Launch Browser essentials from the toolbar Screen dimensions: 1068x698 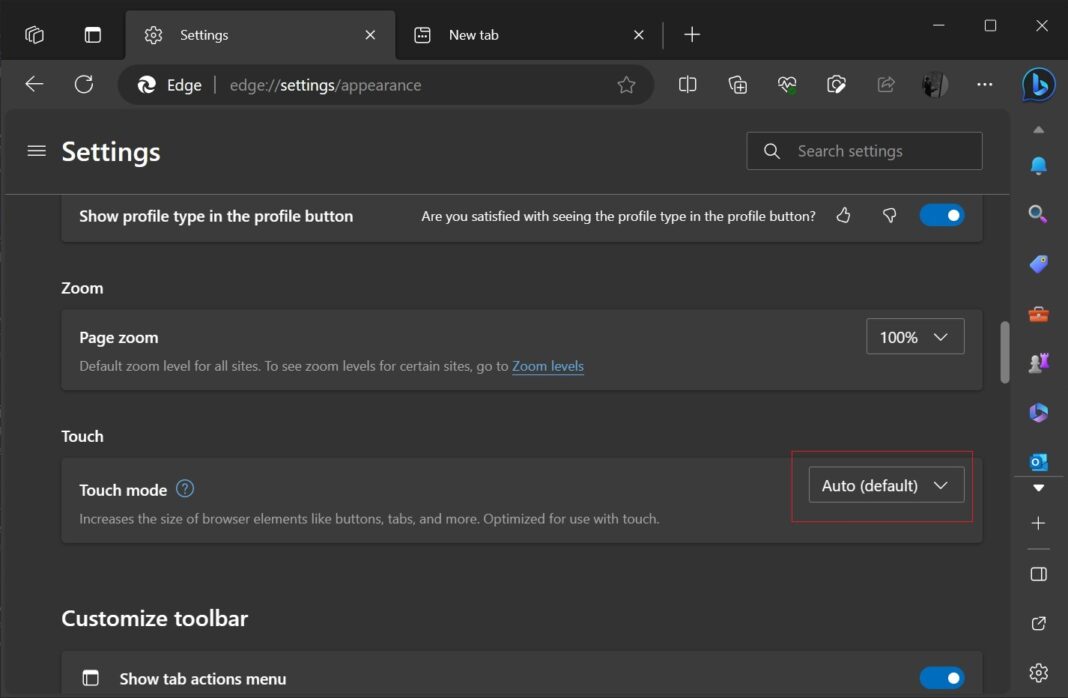786,84
